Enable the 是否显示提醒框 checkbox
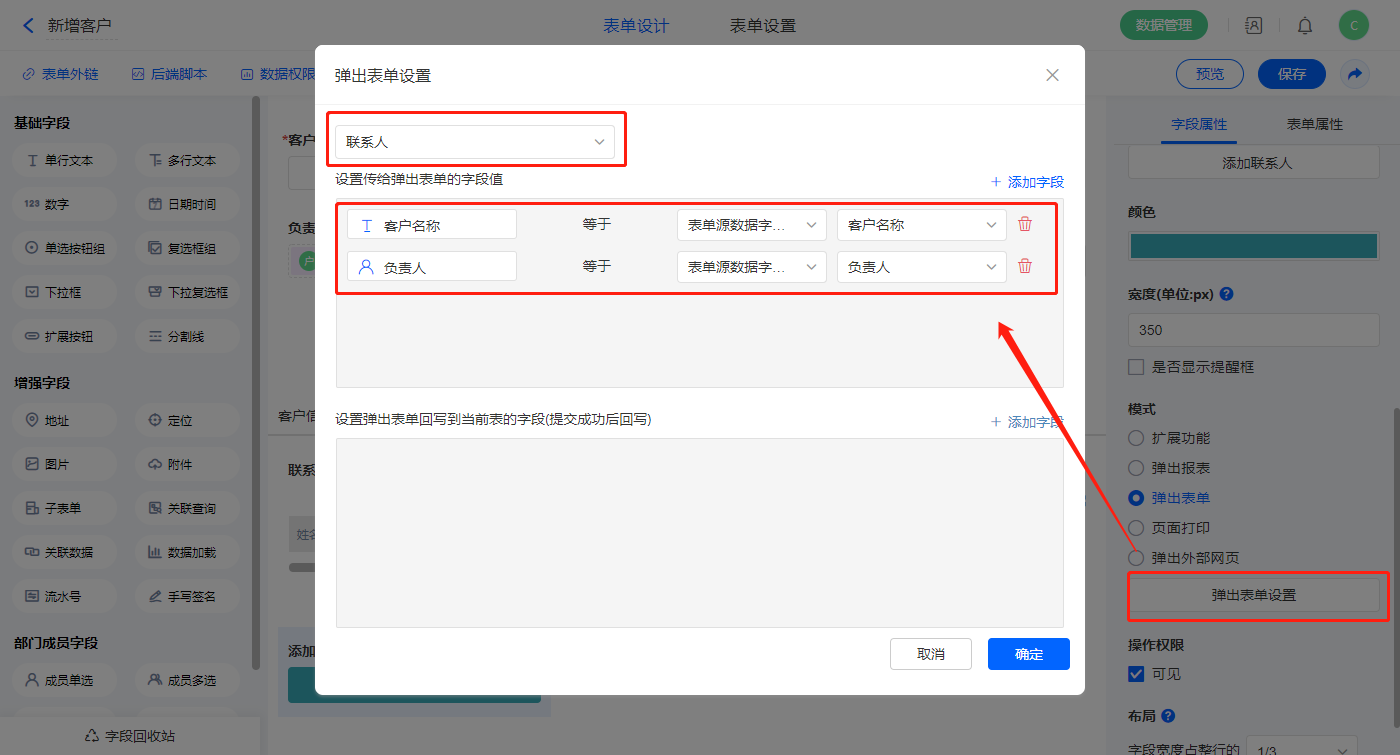 (1136, 367)
